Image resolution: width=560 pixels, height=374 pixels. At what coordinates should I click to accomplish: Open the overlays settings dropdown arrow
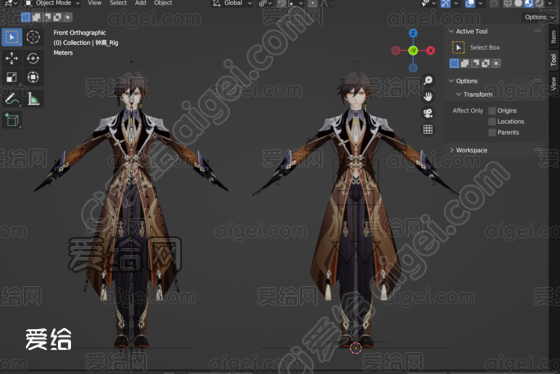pos(480,4)
